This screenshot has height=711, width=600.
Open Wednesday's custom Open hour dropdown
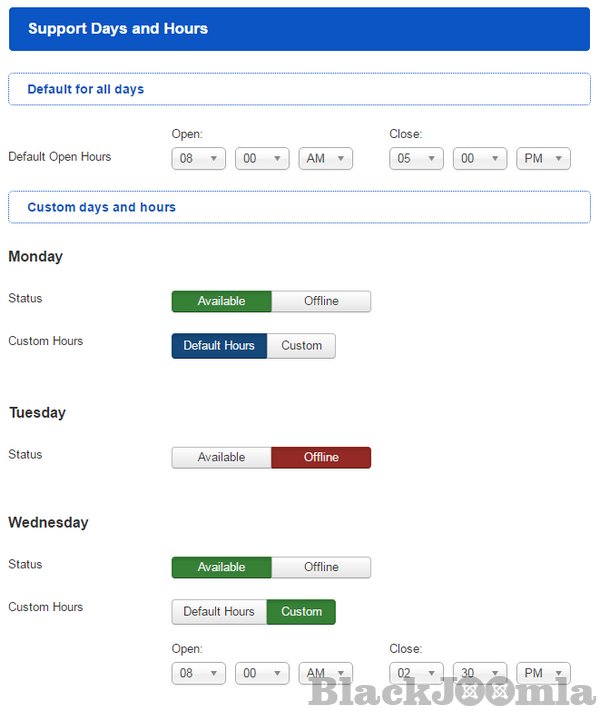click(x=198, y=673)
